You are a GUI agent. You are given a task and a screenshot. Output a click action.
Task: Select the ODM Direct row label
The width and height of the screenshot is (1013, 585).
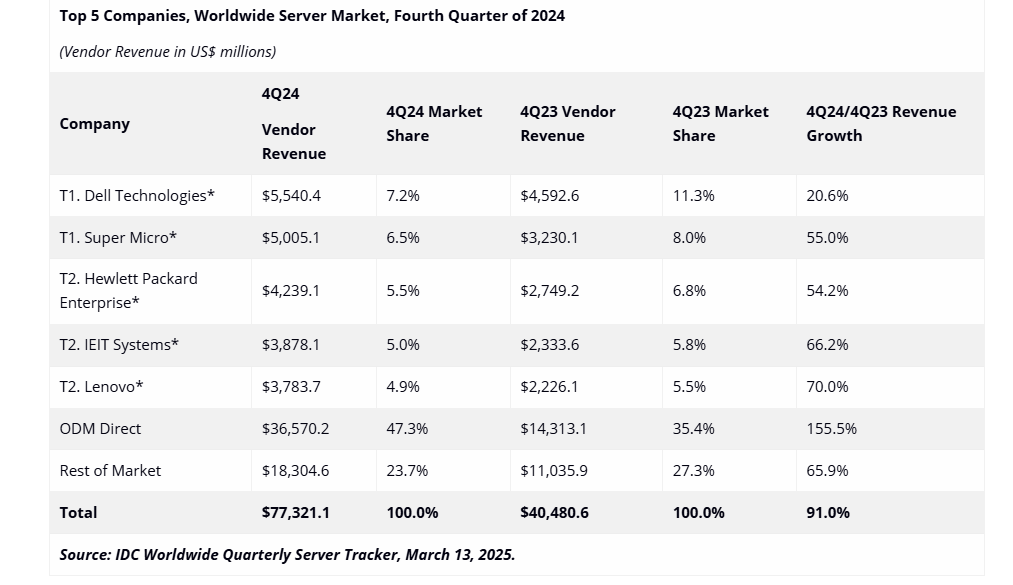[100, 429]
